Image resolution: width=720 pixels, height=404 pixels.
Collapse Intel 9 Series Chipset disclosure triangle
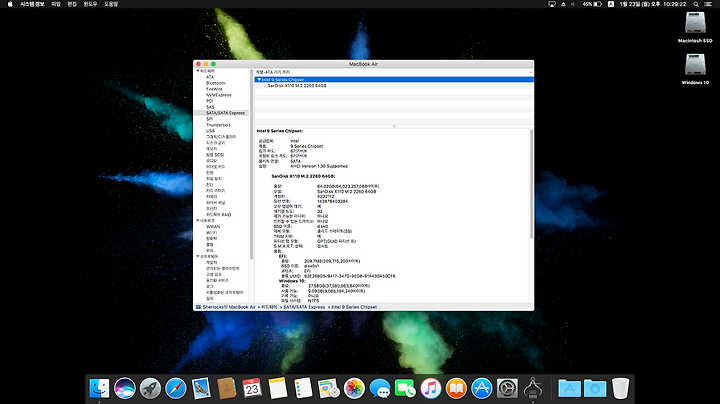pyautogui.click(x=259, y=79)
